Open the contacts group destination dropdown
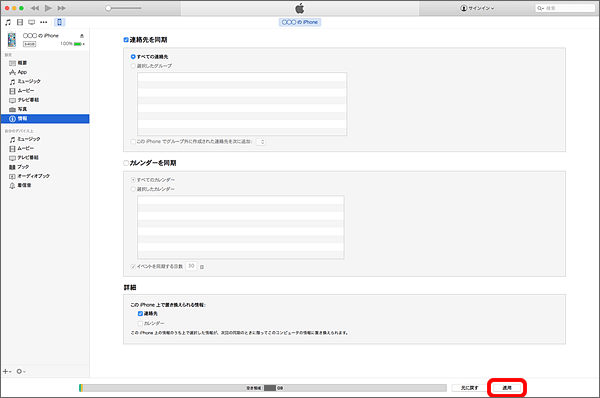 [261, 142]
